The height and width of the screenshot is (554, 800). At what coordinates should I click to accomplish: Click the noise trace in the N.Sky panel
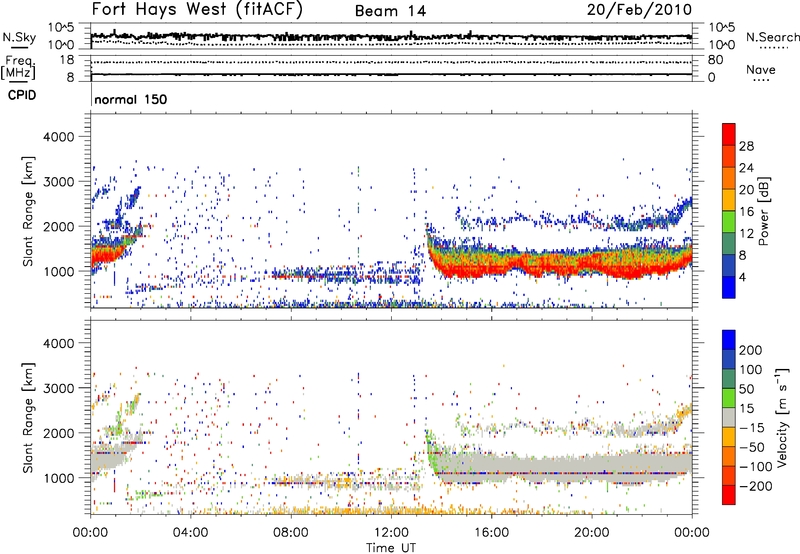click(391, 37)
